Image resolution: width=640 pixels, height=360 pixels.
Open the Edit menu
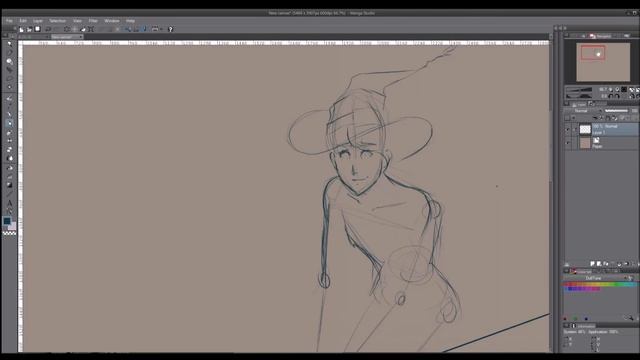(x=23, y=21)
